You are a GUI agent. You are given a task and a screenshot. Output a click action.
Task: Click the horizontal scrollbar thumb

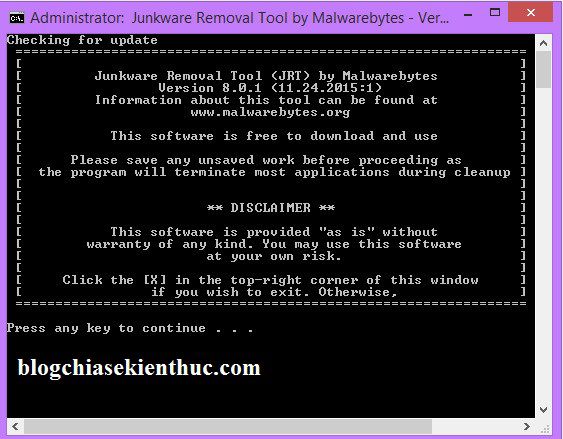[228, 426]
